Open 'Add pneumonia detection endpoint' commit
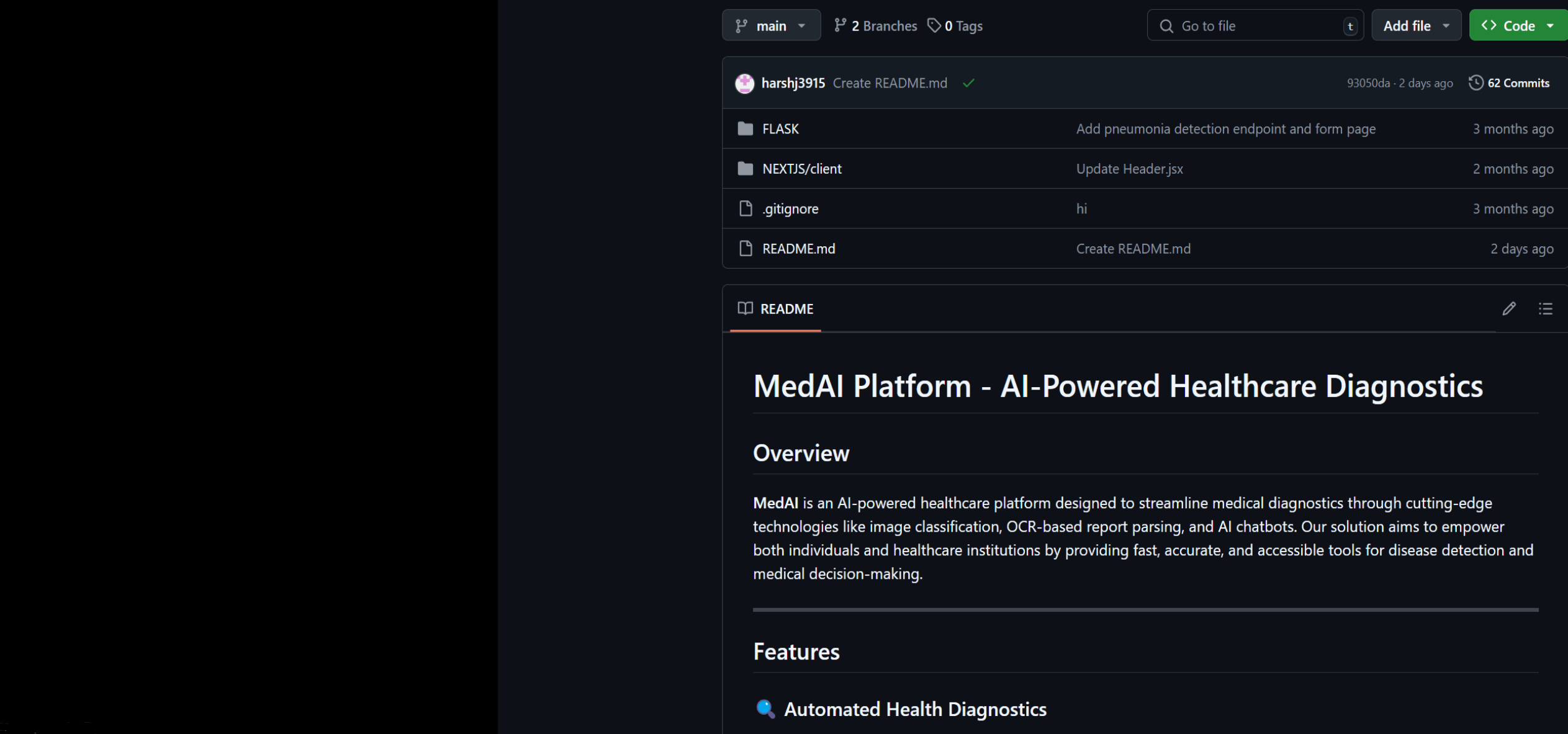This screenshot has height=734, width=1568. click(x=1225, y=128)
